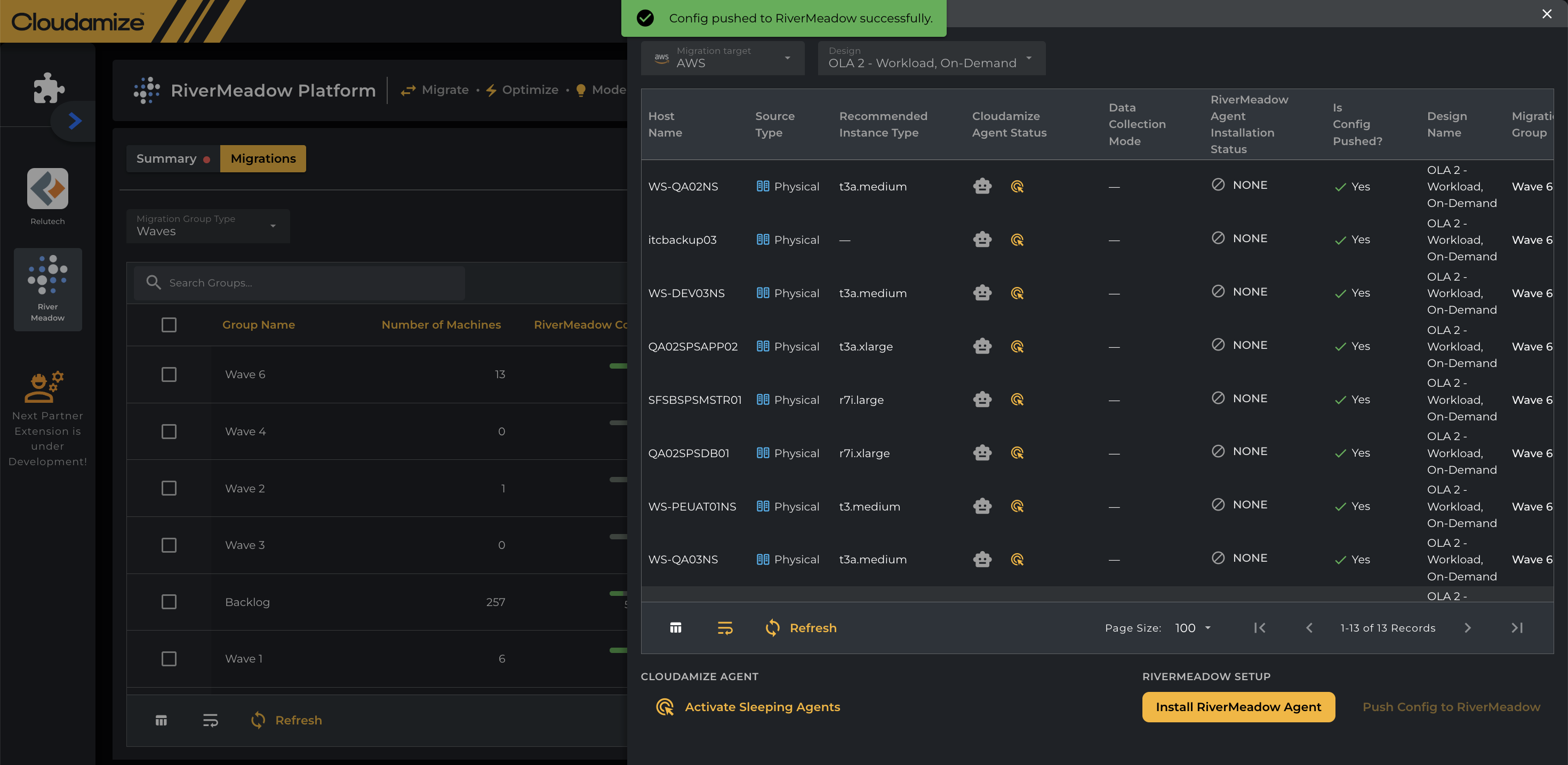Open the Design OLA 2 dropdown
Image resolution: width=1568 pixels, height=765 pixels.
931,58
